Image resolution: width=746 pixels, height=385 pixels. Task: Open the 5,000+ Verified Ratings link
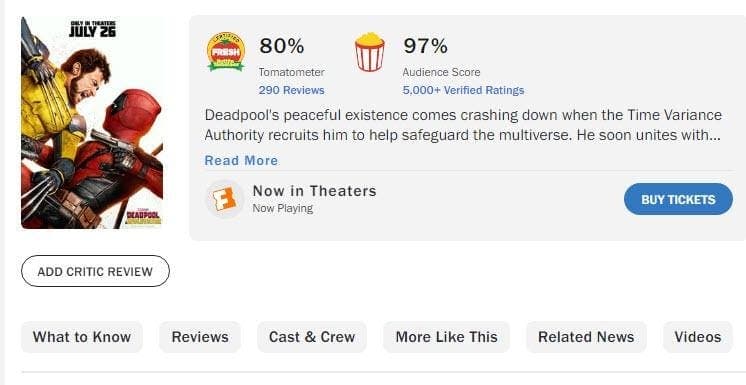[463, 90]
